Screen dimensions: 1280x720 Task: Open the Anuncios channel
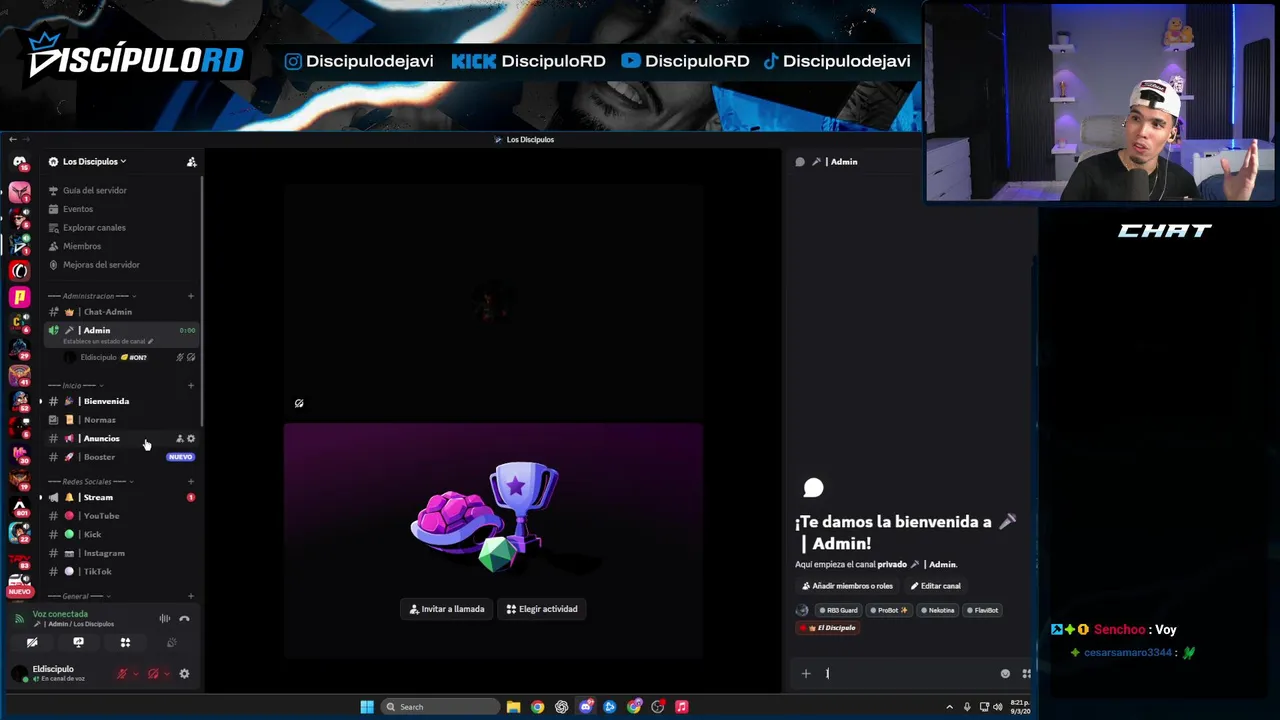point(101,439)
